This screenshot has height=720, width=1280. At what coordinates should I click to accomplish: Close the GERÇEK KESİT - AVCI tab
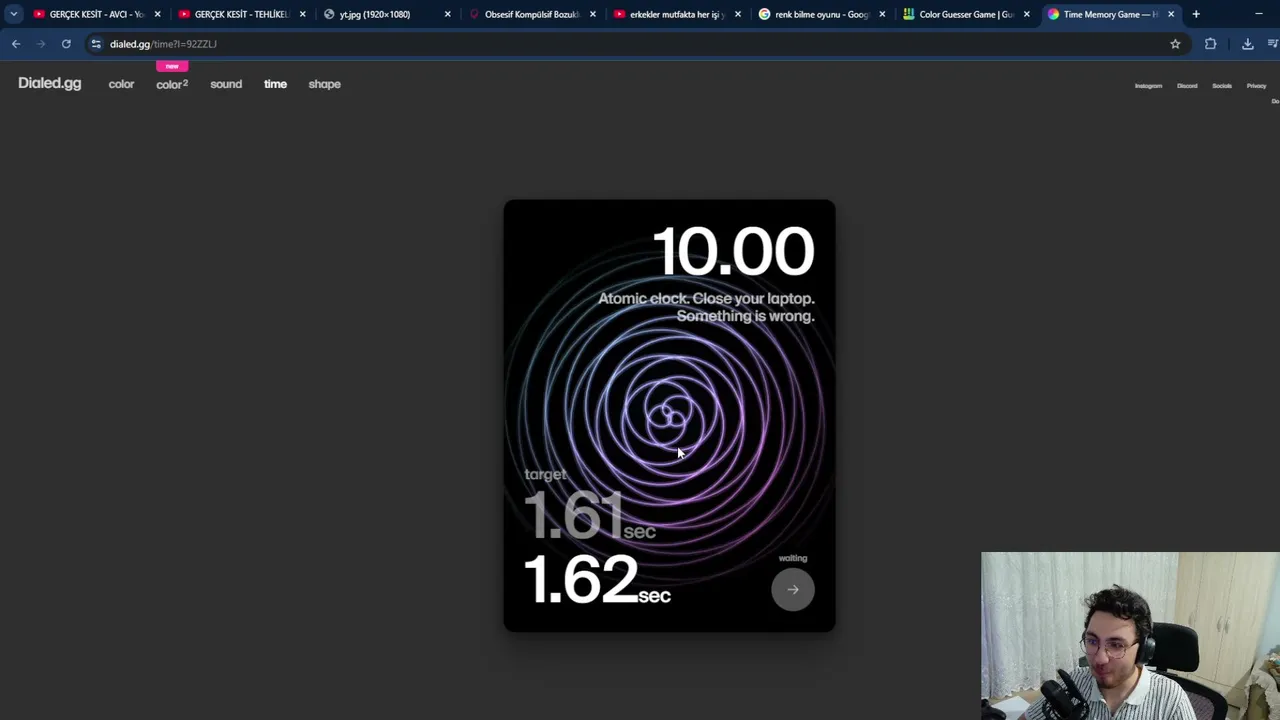pyautogui.click(x=157, y=14)
